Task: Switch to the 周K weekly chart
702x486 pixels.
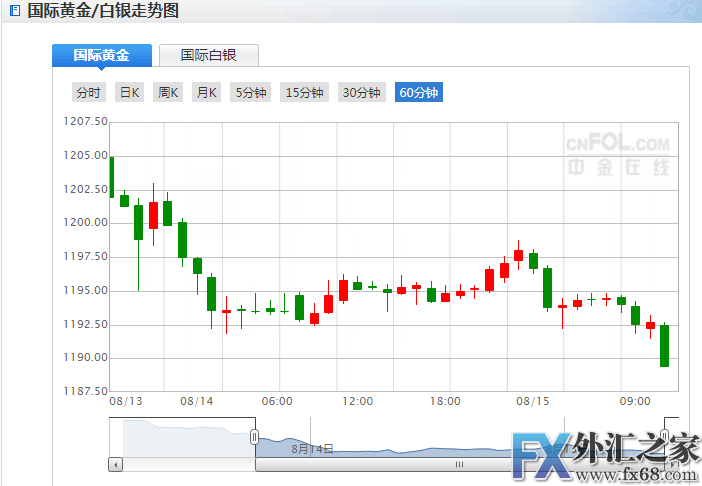Action: tap(168, 93)
